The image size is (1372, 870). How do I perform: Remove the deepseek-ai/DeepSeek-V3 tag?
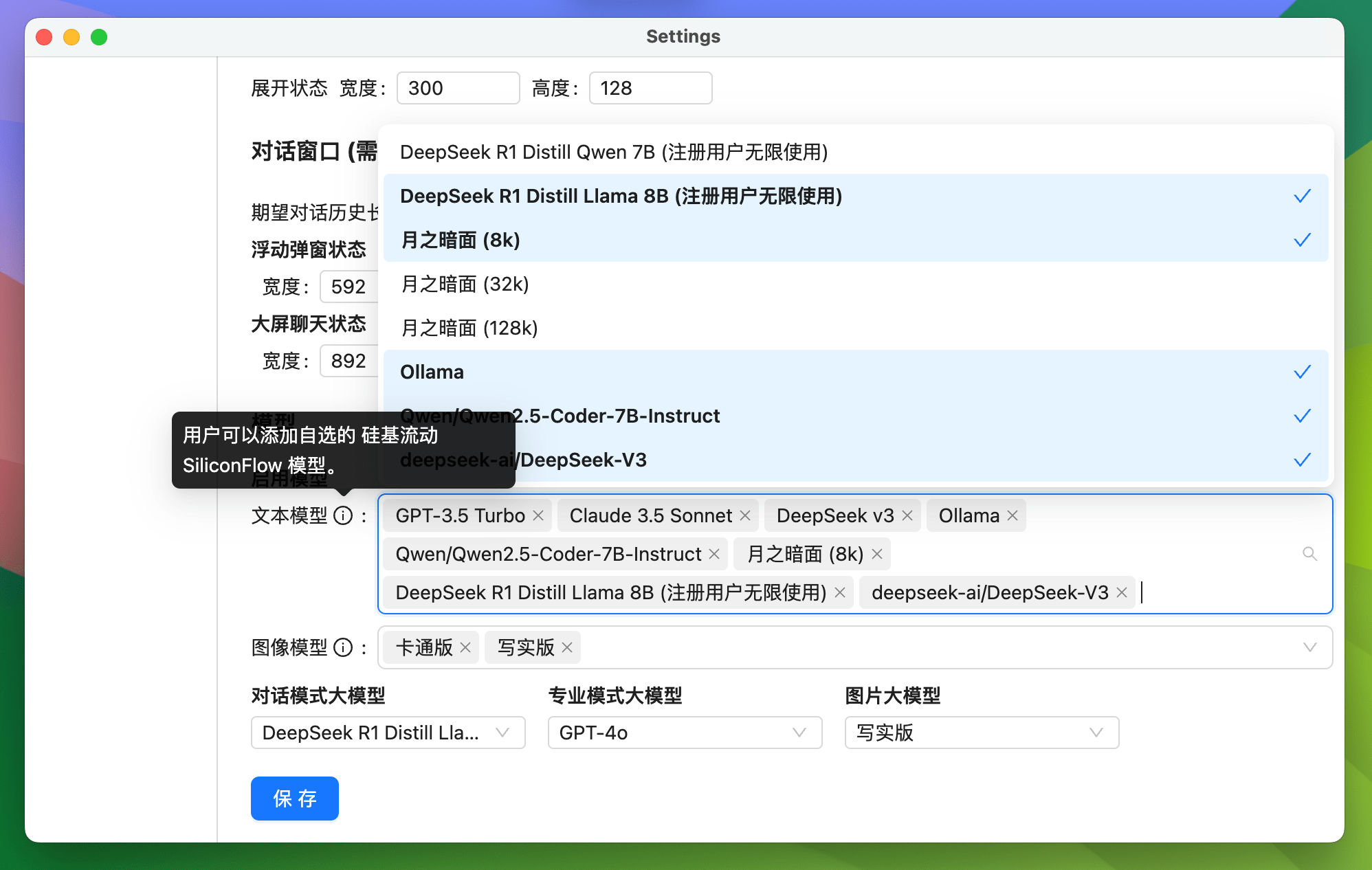pyautogui.click(x=1122, y=592)
